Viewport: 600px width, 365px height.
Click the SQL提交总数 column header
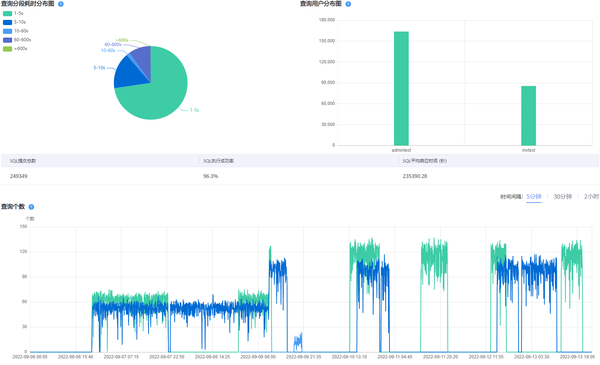coord(23,161)
